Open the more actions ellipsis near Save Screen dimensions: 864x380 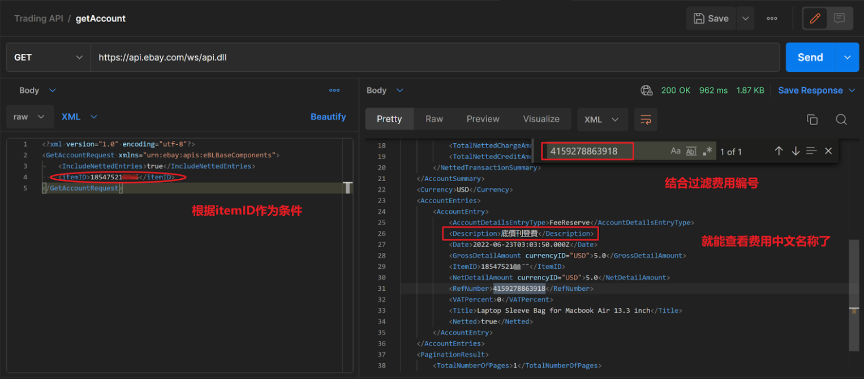tap(772, 18)
